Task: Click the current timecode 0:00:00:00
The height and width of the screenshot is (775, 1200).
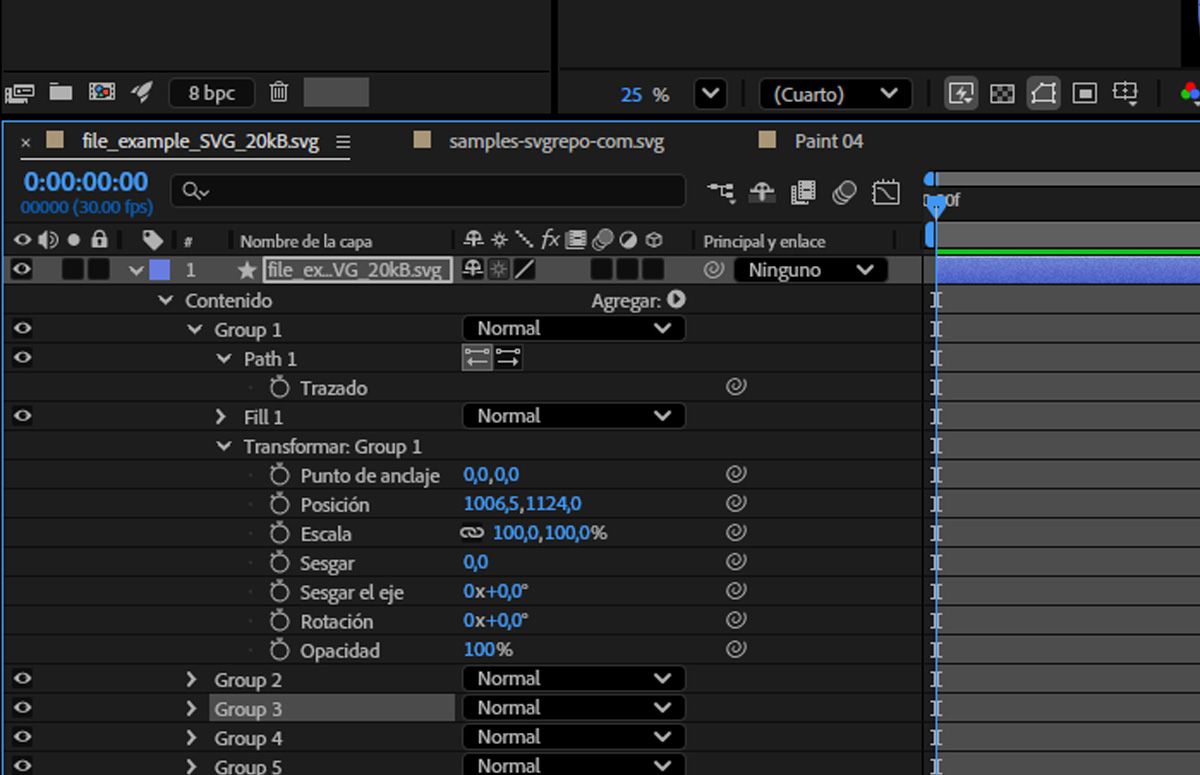Action: [x=86, y=182]
